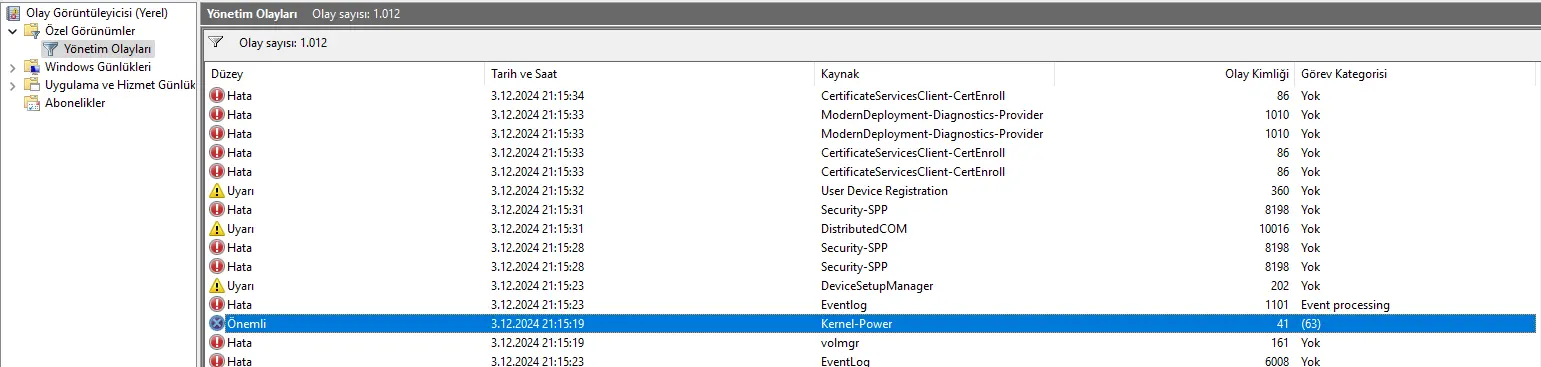Viewport: 1541px width, 367px height.
Task: Click the Yönetim Olayları funnel icon in tree
Action: pyautogui.click(x=50, y=48)
